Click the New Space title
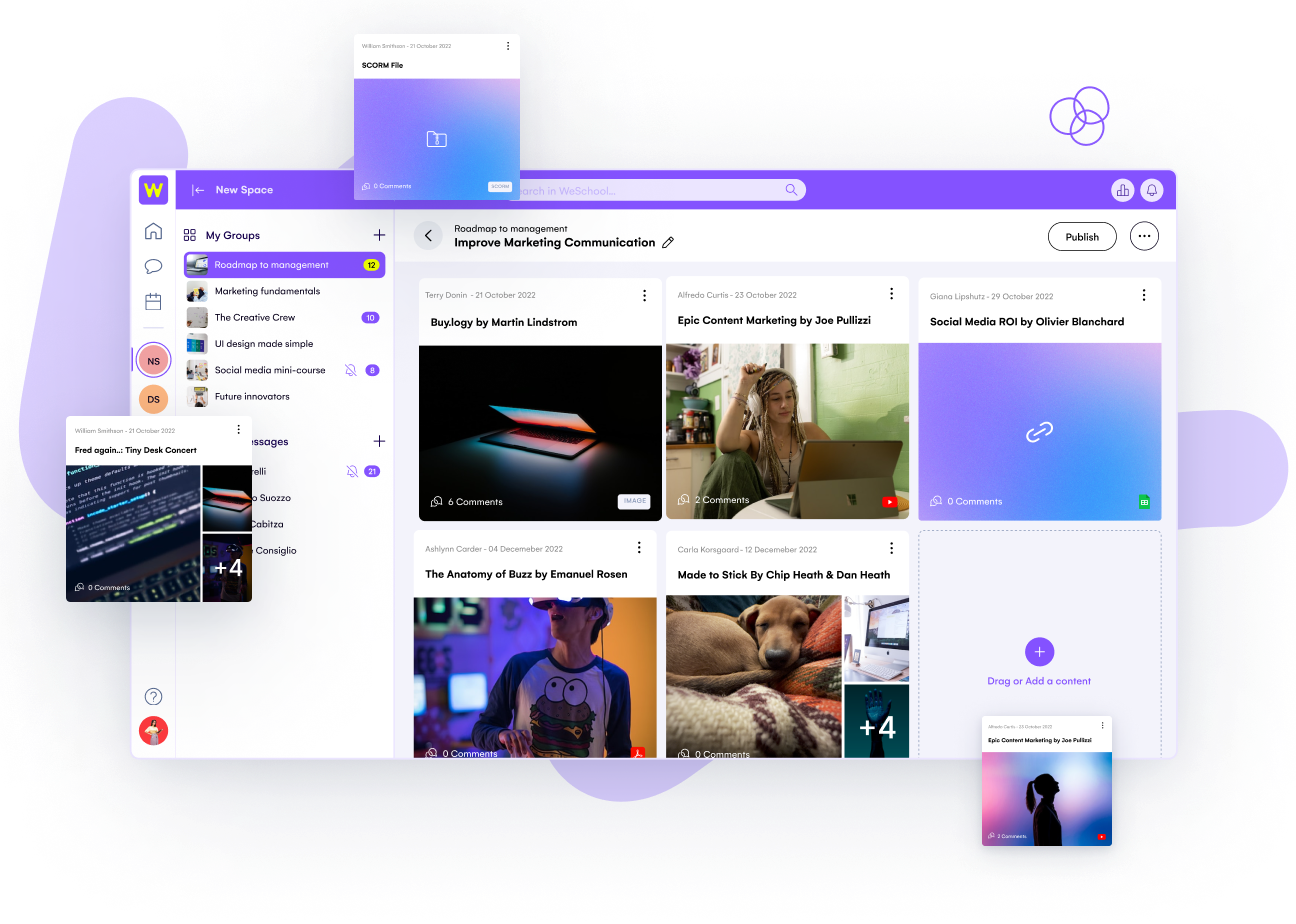Viewport: 1296px width, 924px height. [x=244, y=190]
